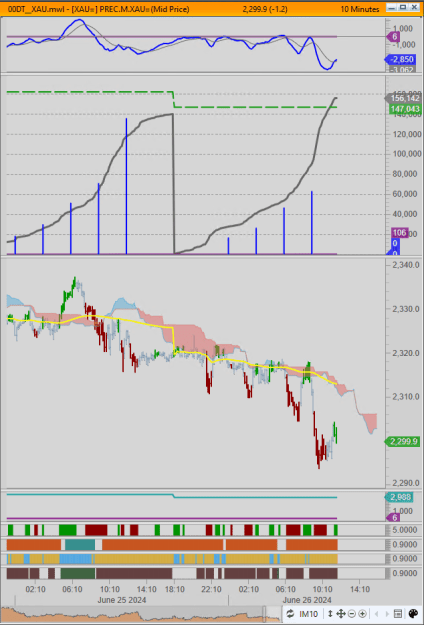424x625 pixels.
Task: Go forward with the right arrow icon
Action: coord(386,613)
